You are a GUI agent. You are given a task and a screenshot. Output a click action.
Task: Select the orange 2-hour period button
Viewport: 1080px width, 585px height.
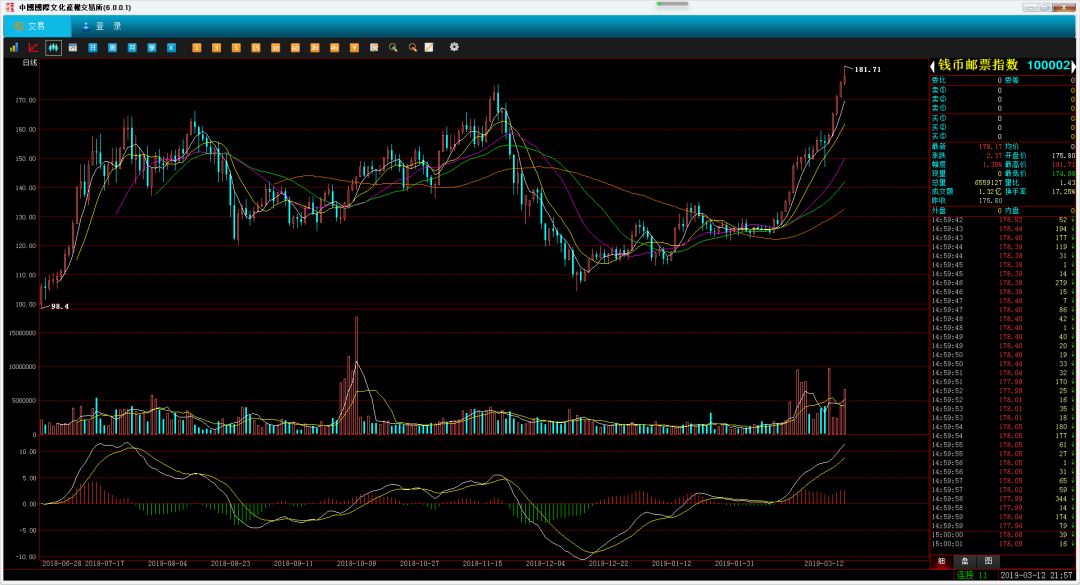click(315, 48)
